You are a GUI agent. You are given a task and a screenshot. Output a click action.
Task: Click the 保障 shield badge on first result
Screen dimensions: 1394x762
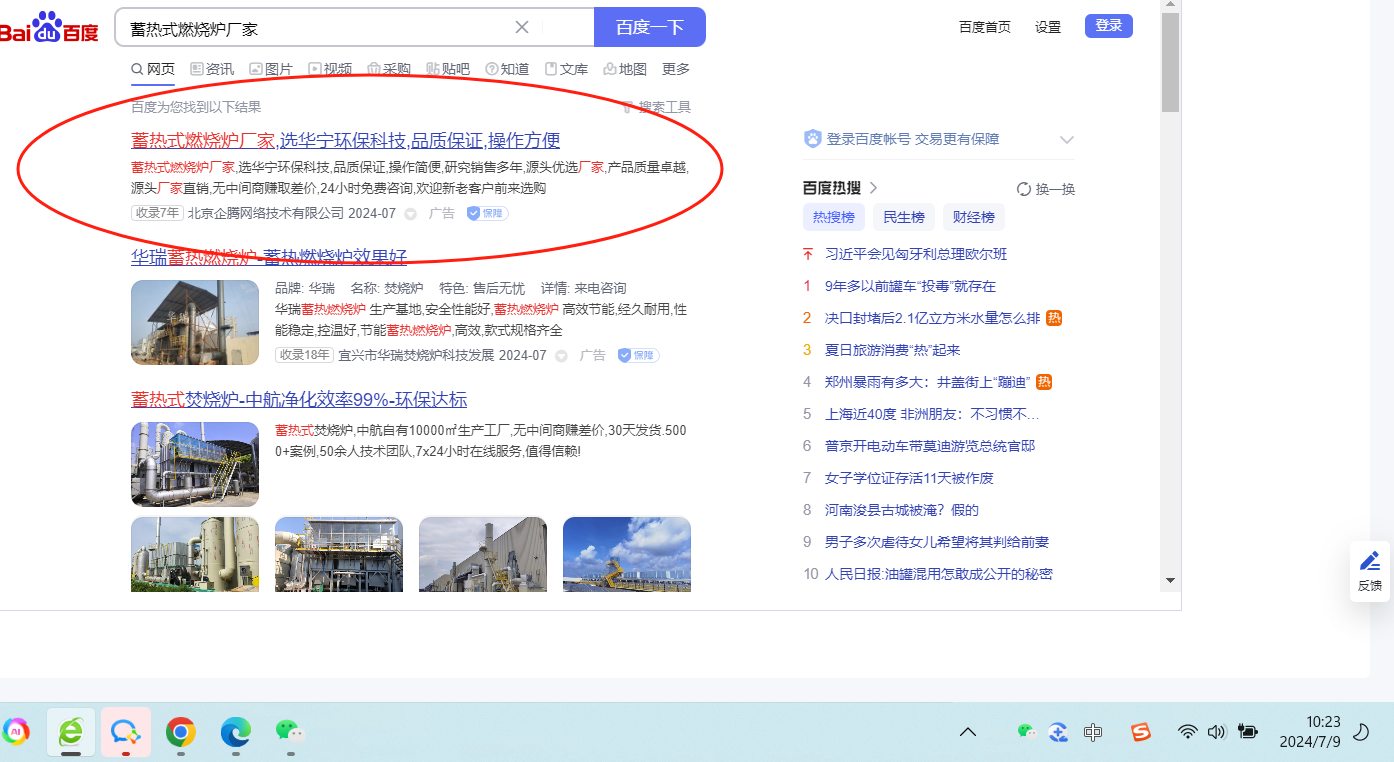[x=487, y=213]
